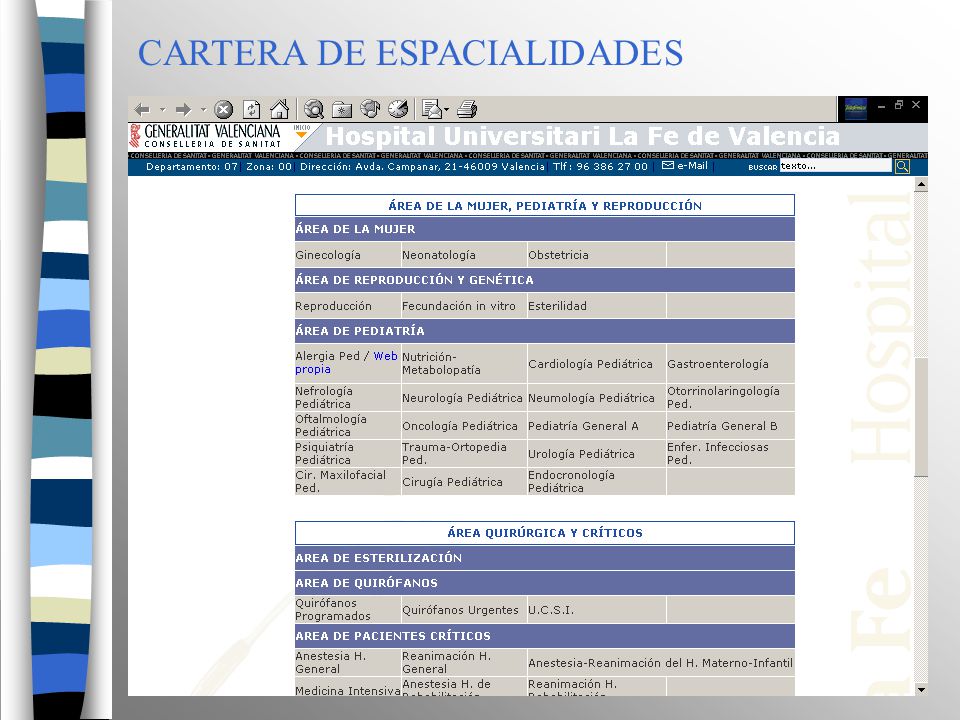Image resolution: width=960 pixels, height=720 pixels.
Task: Open the browser Search icon
Action: pos(314,109)
